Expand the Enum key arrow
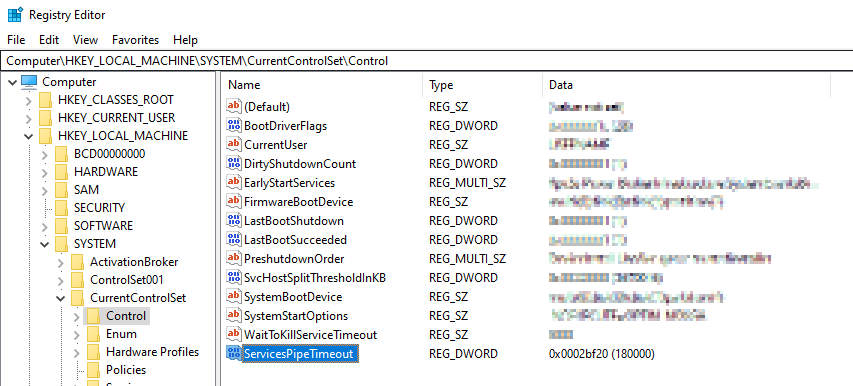The width and height of the screenshot is (853, 386). click(x=76, y=334)
